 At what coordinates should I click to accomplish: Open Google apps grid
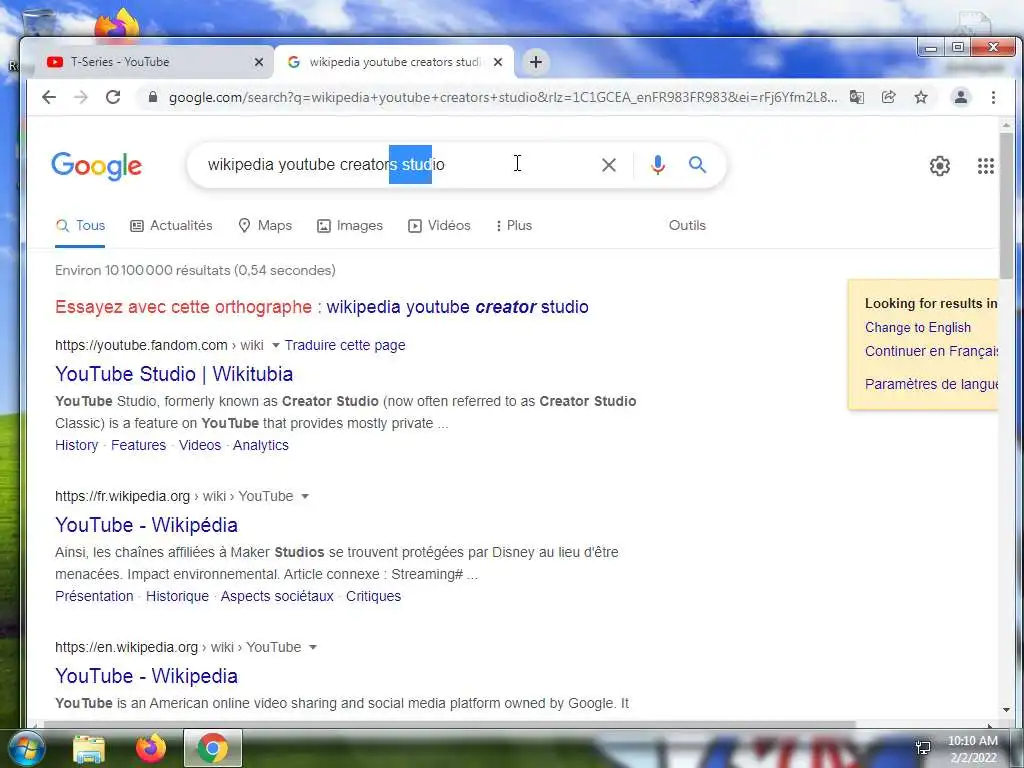(x=985, y=166)
